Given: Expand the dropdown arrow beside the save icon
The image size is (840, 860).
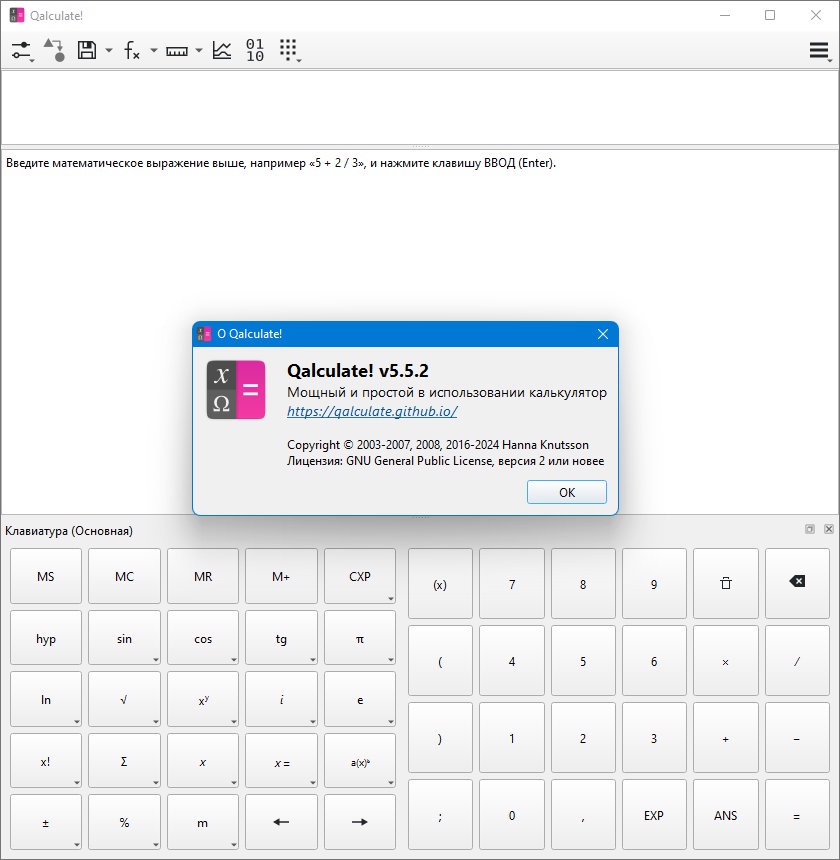Looking at the screenshot, I should (109, 50).
